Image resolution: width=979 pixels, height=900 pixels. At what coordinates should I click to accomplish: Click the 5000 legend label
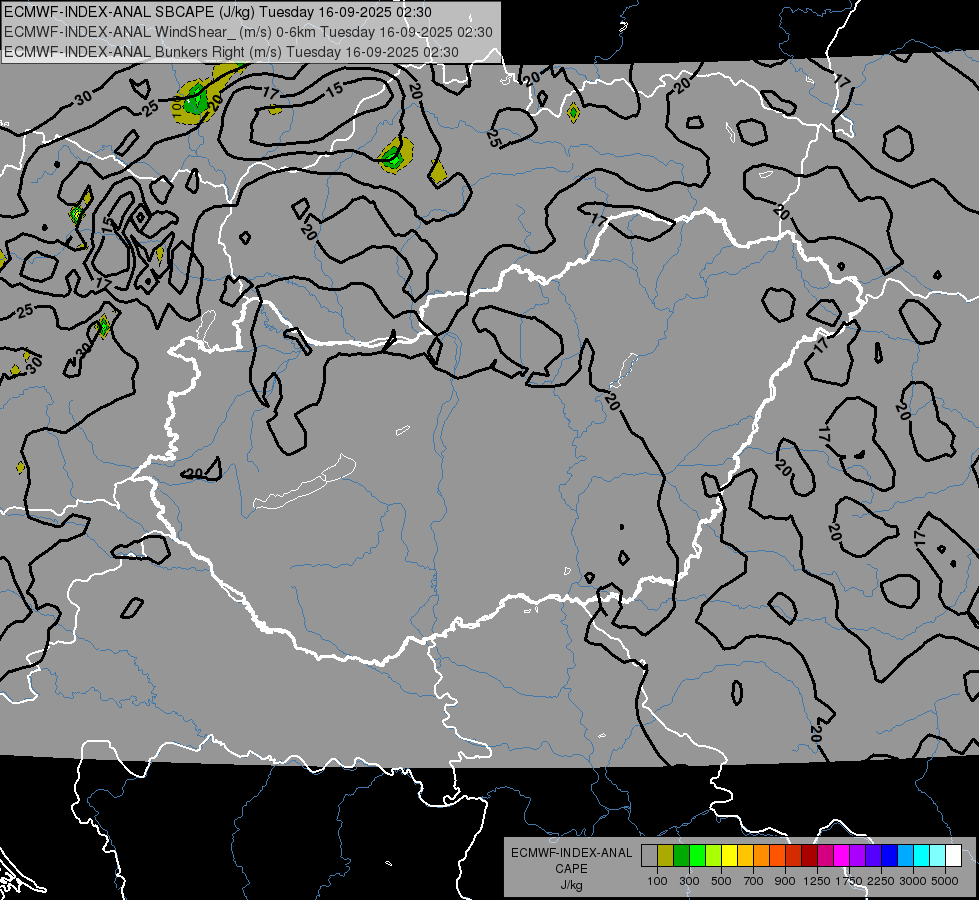click(x=945, y=881)
